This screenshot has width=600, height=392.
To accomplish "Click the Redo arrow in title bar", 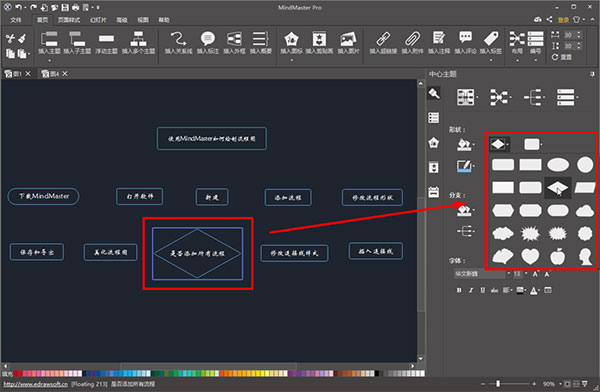I will click(x=33, y=7).
